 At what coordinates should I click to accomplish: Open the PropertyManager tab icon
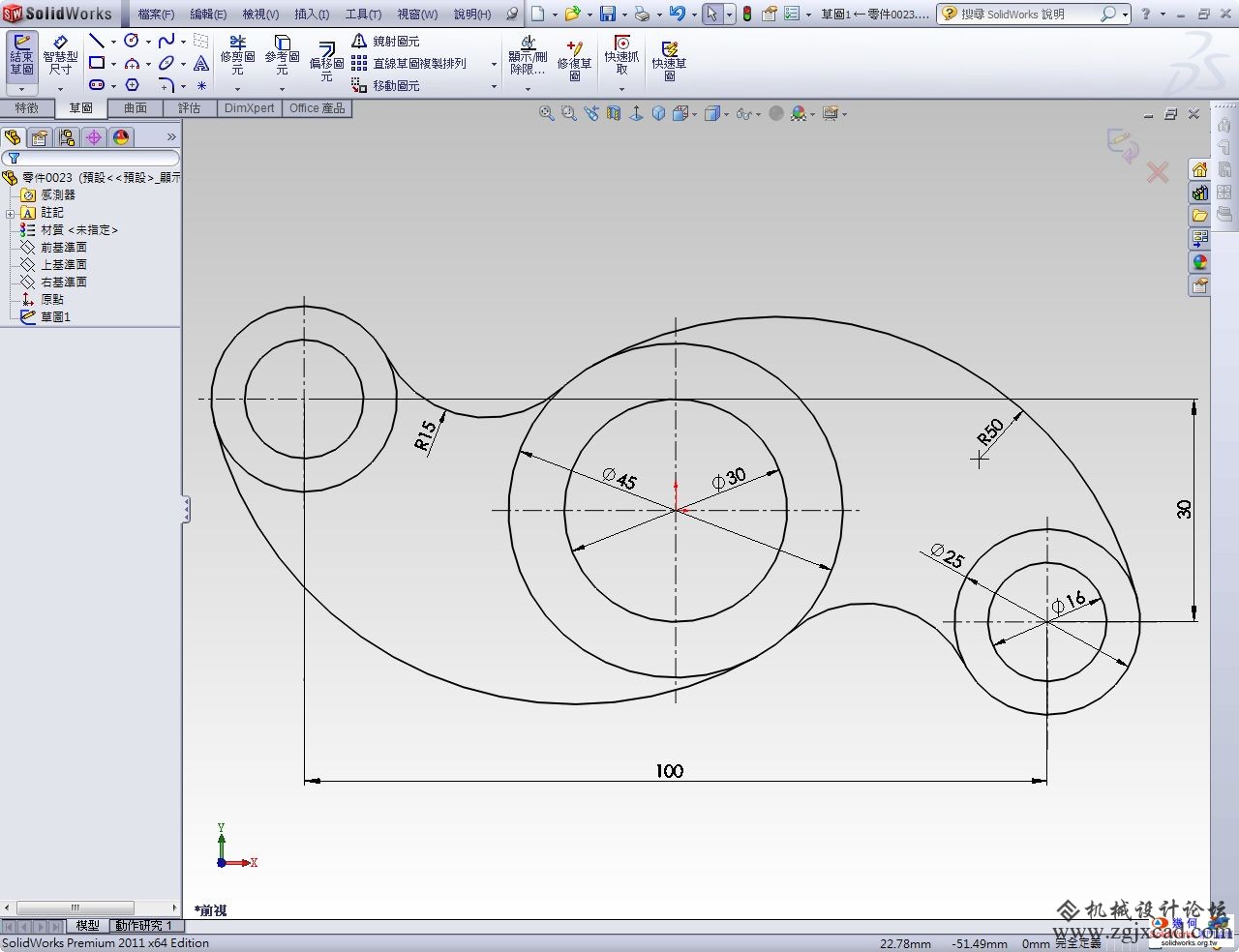coord(40,137)
